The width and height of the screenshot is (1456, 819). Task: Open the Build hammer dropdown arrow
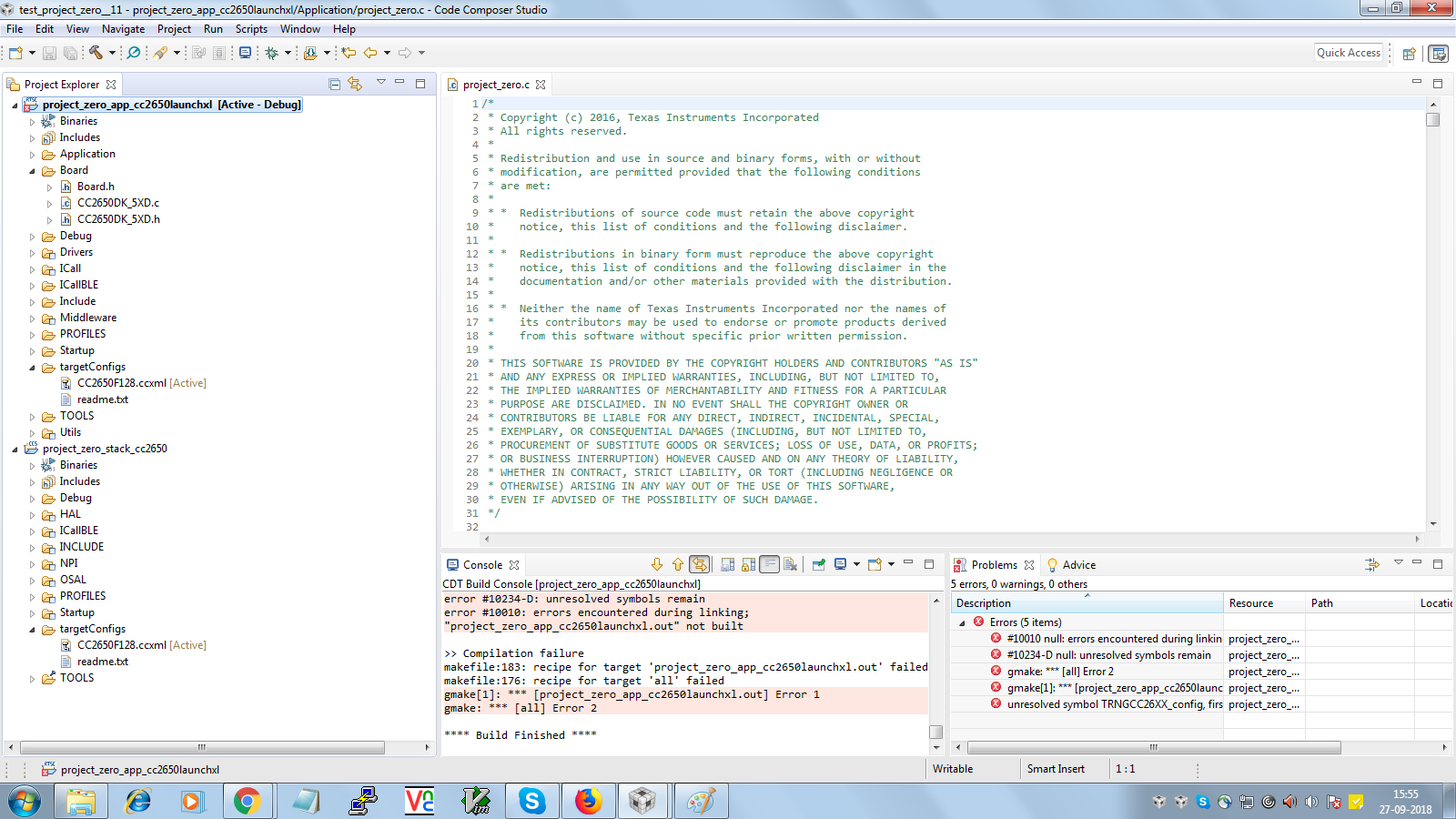112,53
